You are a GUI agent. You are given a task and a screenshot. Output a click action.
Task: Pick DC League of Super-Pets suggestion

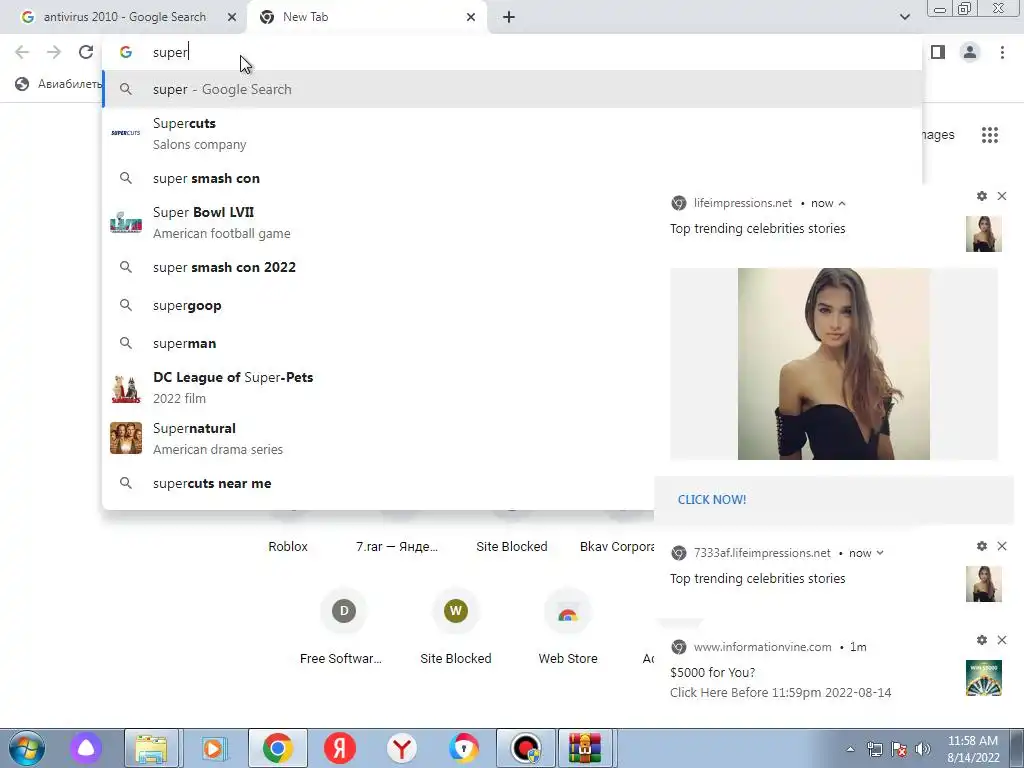379,387
